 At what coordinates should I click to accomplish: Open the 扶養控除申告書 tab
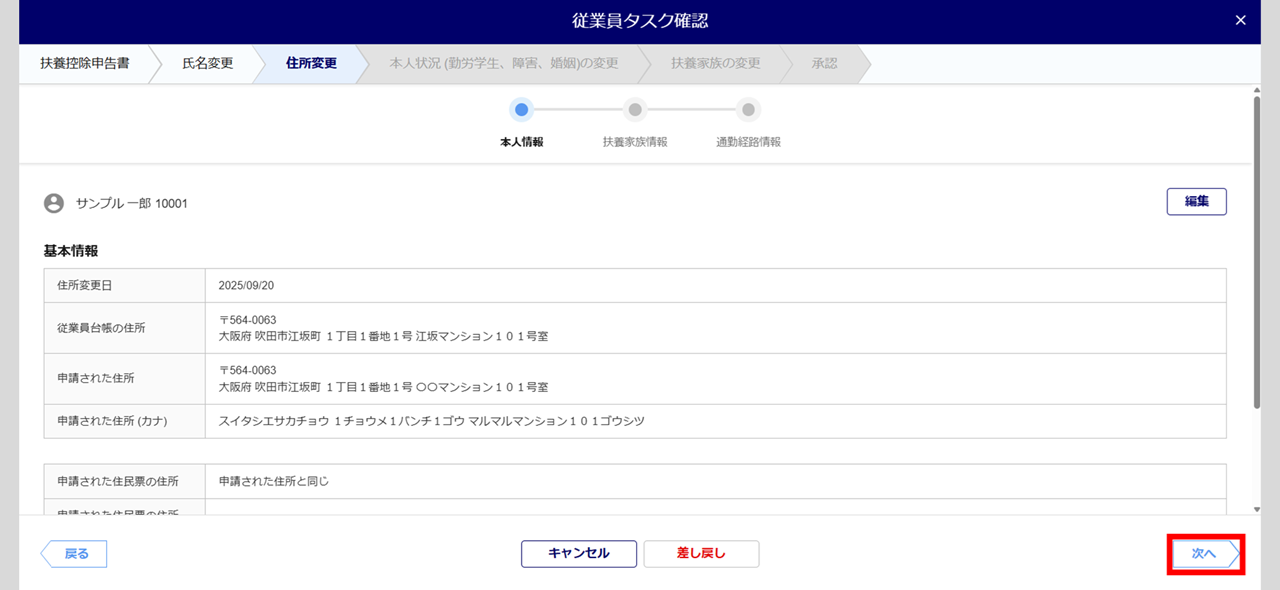tap(85, 63)
